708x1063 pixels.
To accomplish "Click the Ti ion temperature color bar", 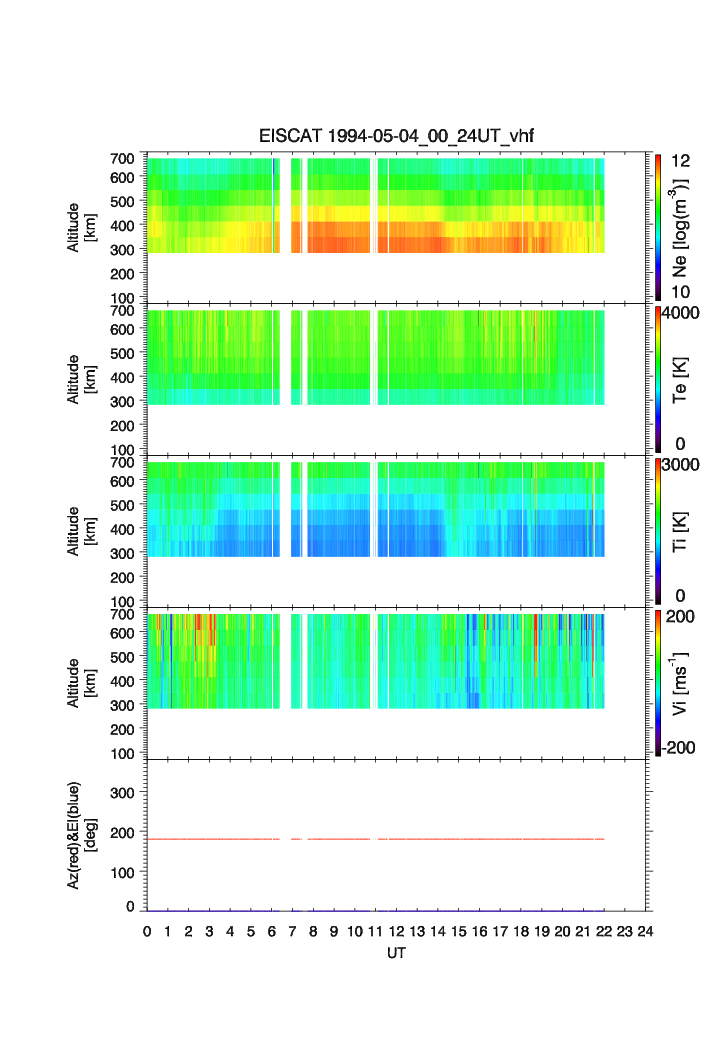I will click(658, 531).
